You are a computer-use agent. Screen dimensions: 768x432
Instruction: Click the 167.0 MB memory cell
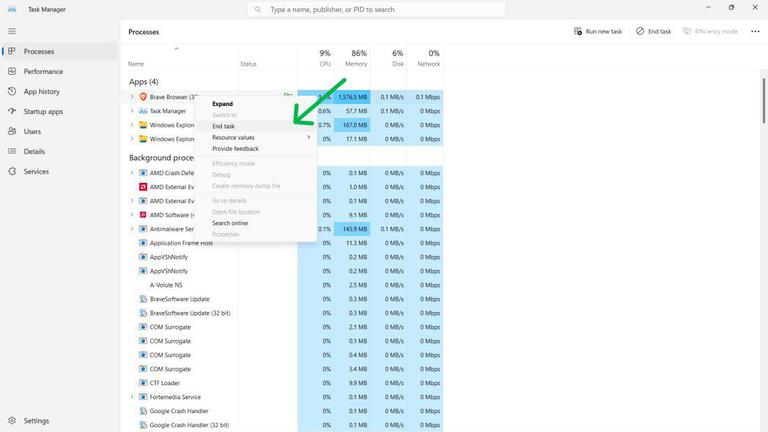click(x=352, y=125)
